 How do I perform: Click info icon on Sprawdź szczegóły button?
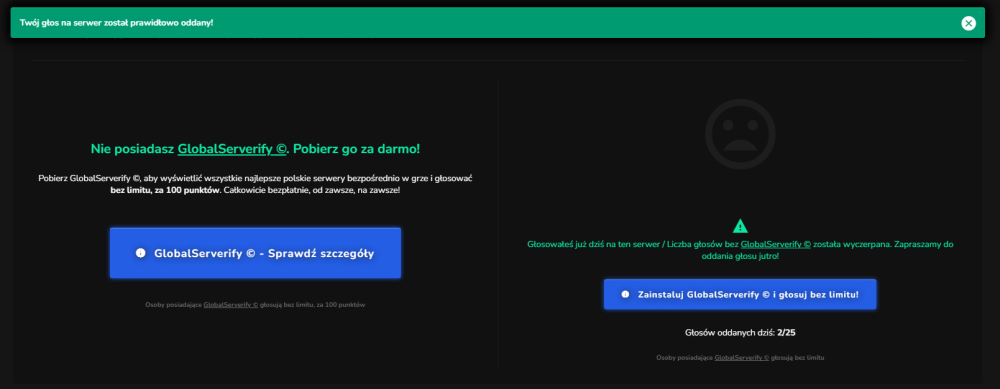tap(141, 253)
